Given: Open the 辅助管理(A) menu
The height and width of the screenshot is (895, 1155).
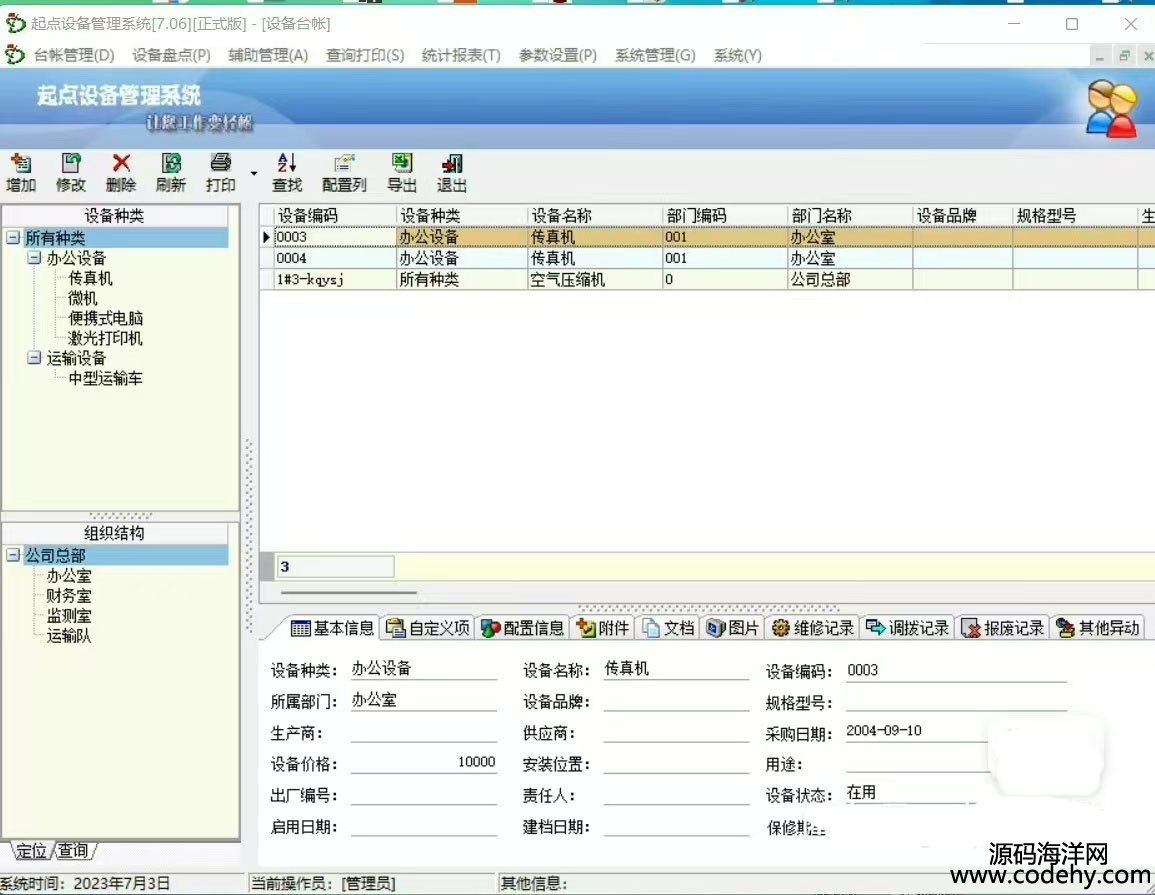Looking at the screenshot, I should coord(268,55).
